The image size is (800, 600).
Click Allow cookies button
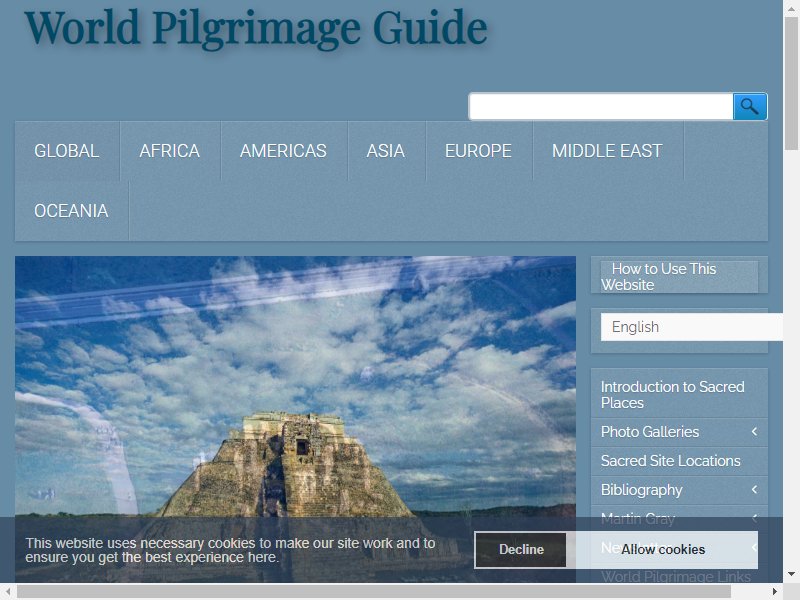[663, 549]
